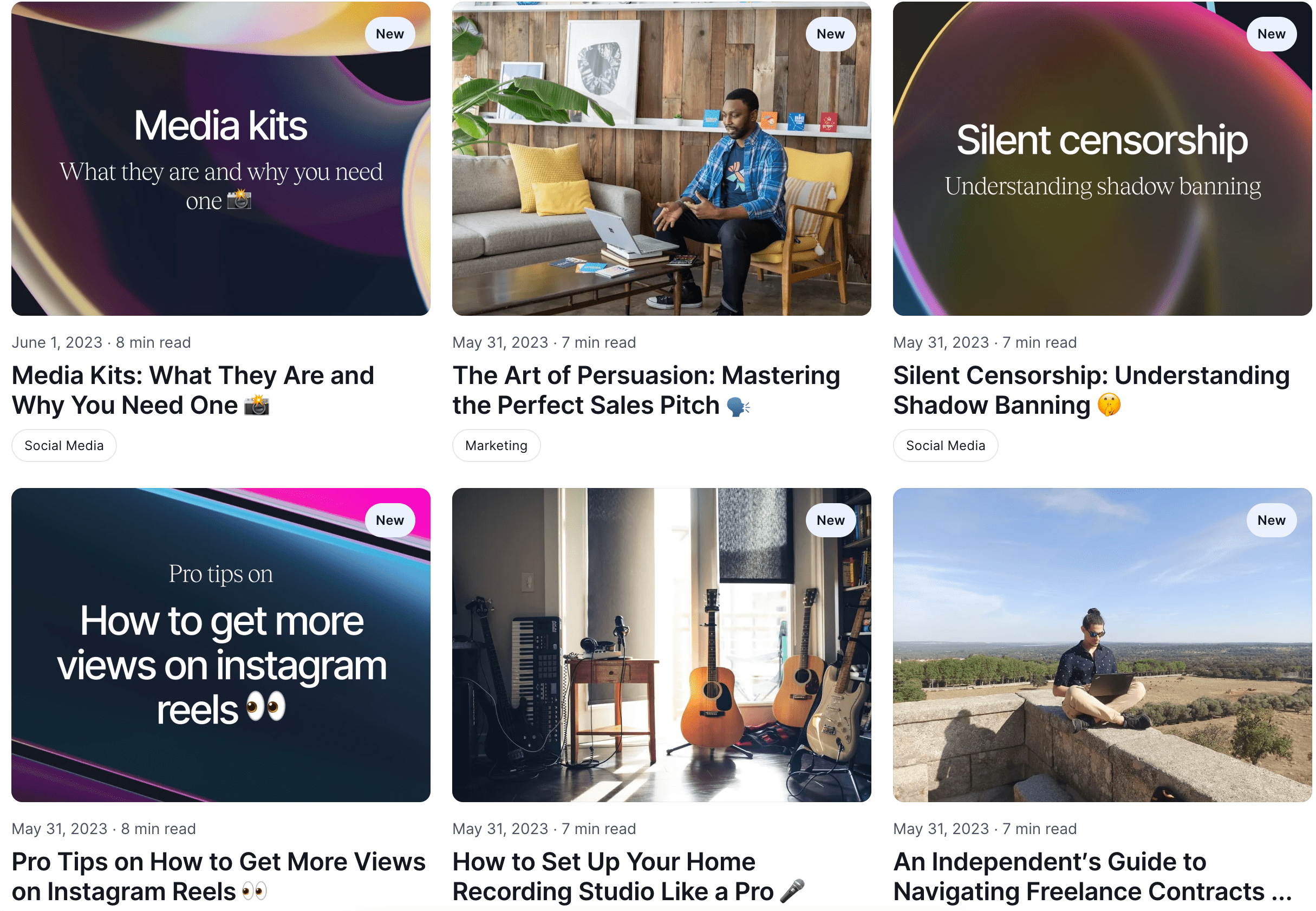
Task: Open 'Pro Tips on How to Get More Views' title
Action: 219,876
